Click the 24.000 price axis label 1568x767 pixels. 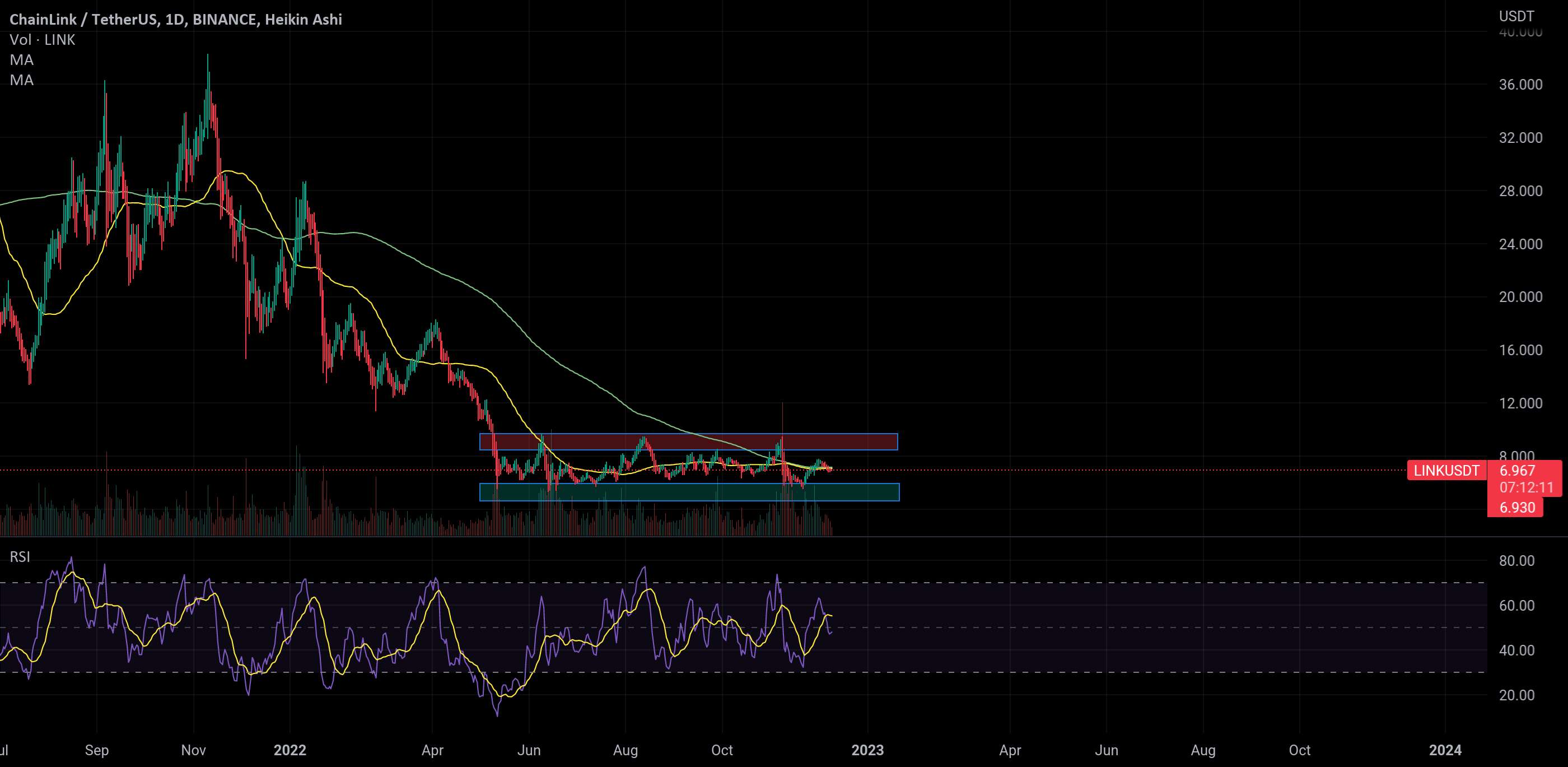click(1520, 244)
